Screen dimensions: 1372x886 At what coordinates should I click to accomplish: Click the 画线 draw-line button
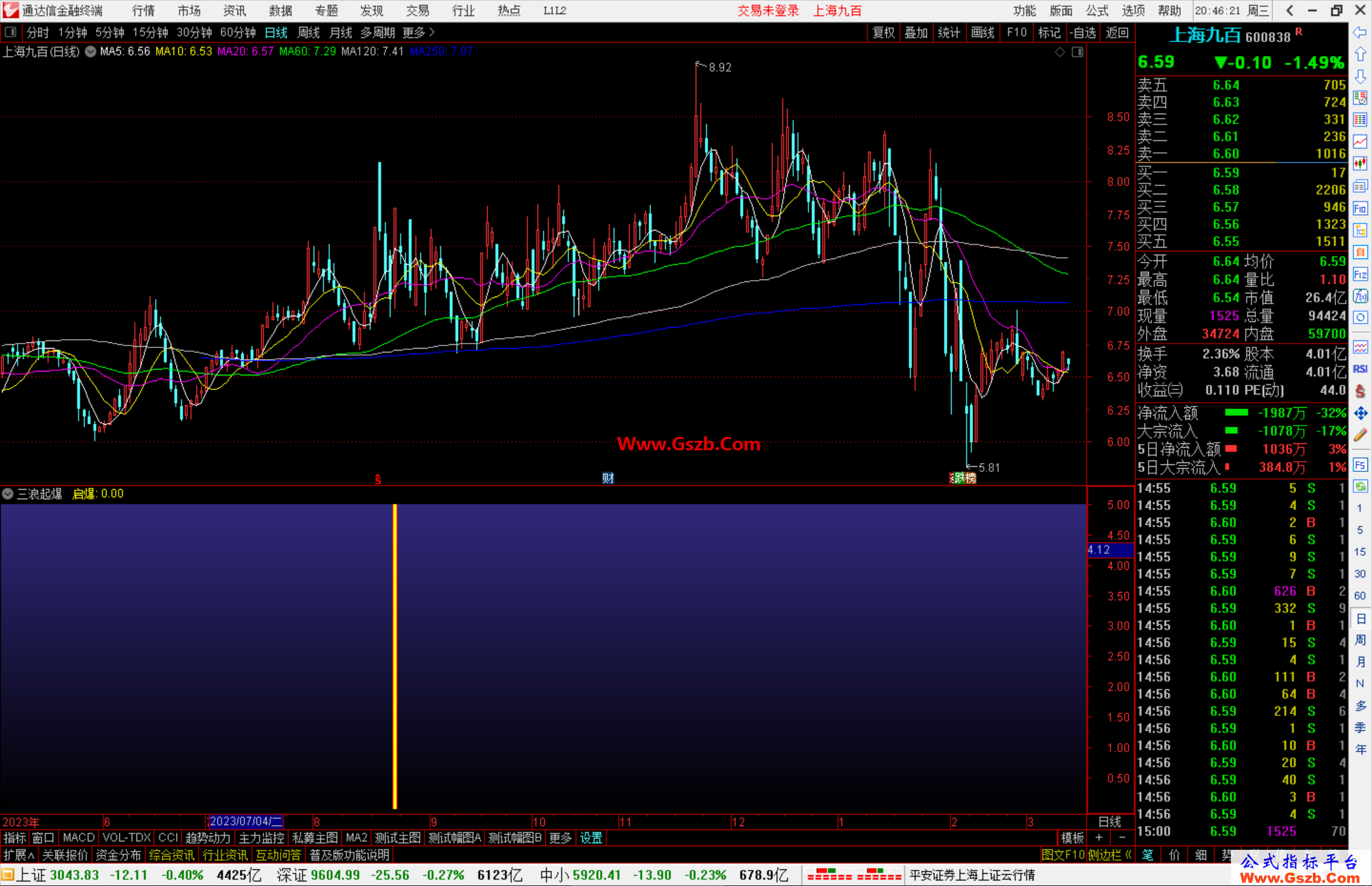pyautogui.click(x=983, y=32)
